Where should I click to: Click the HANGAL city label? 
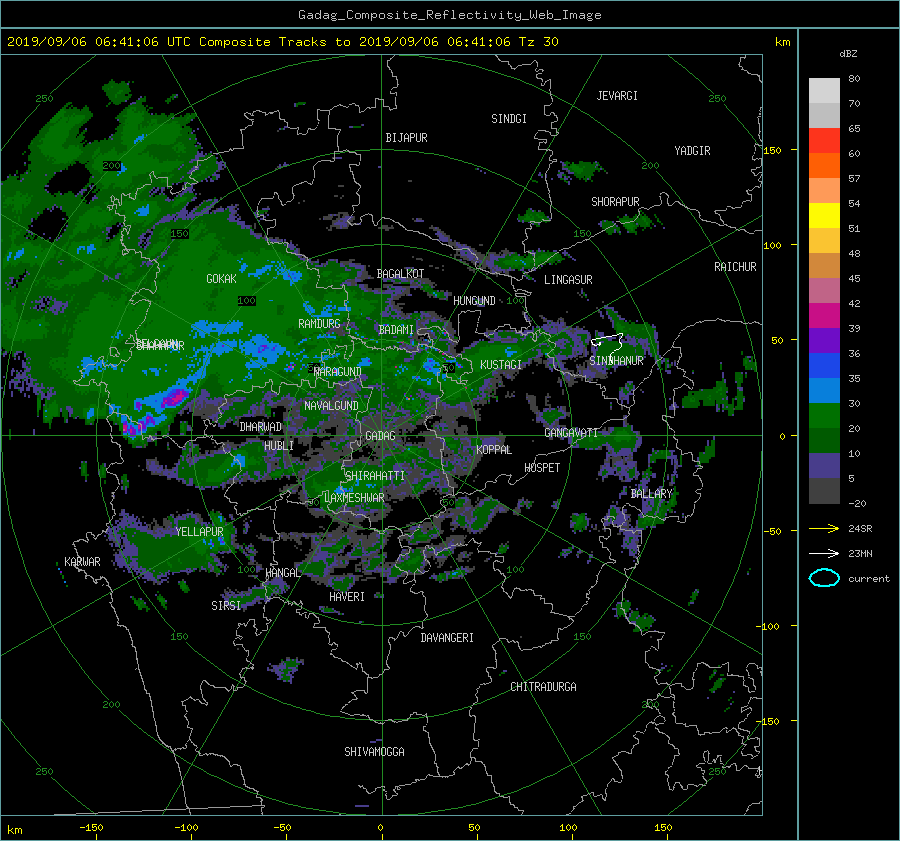pos(282,573)
